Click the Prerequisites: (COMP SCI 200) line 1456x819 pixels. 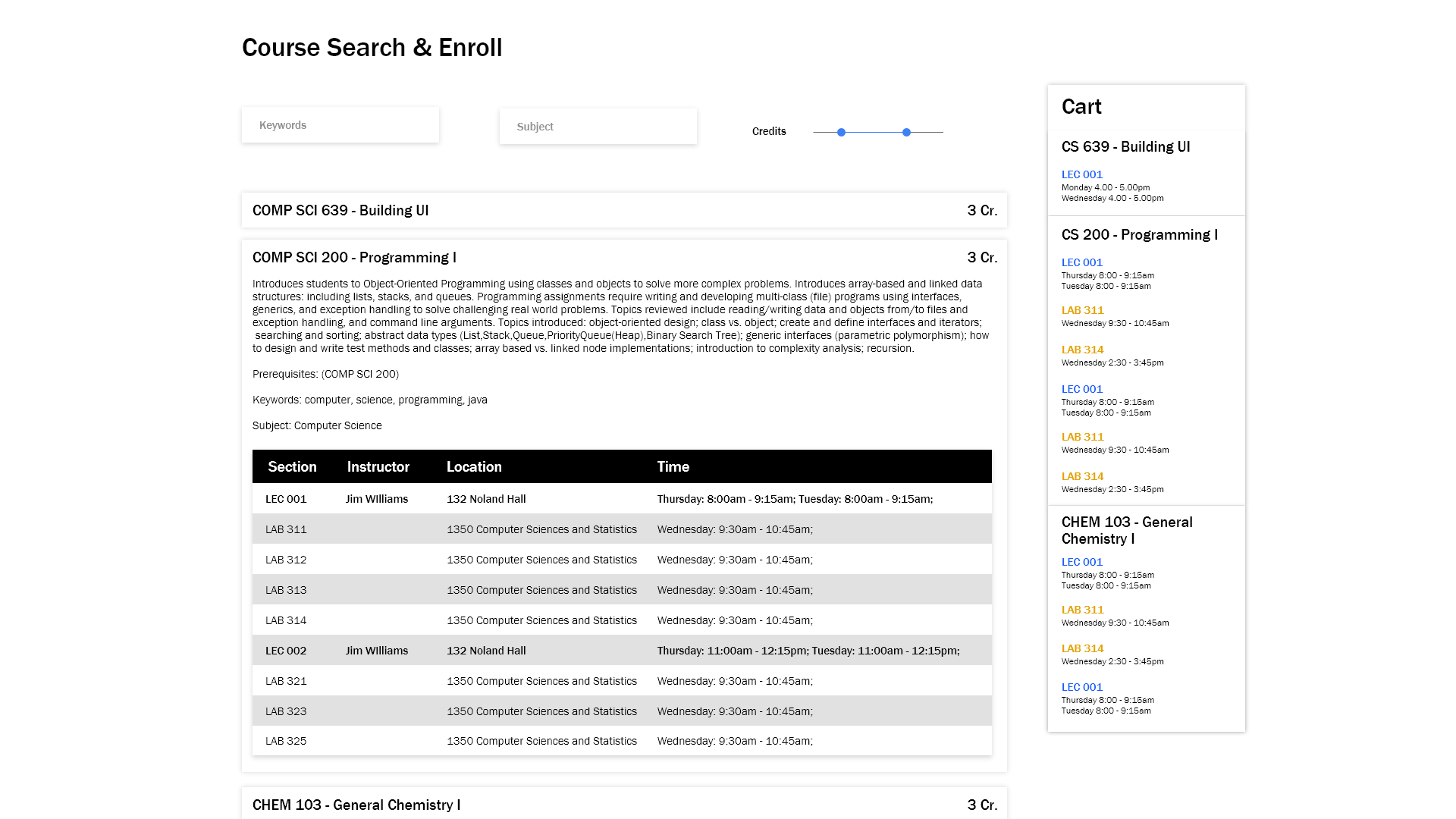(x=325, y=374)
